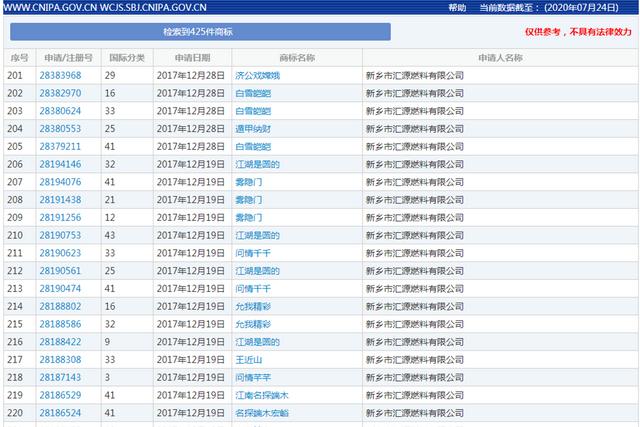The height and width of the screenshot is (427, 640).
Task: Open registration number 28190753
Action: click(60, 235)
